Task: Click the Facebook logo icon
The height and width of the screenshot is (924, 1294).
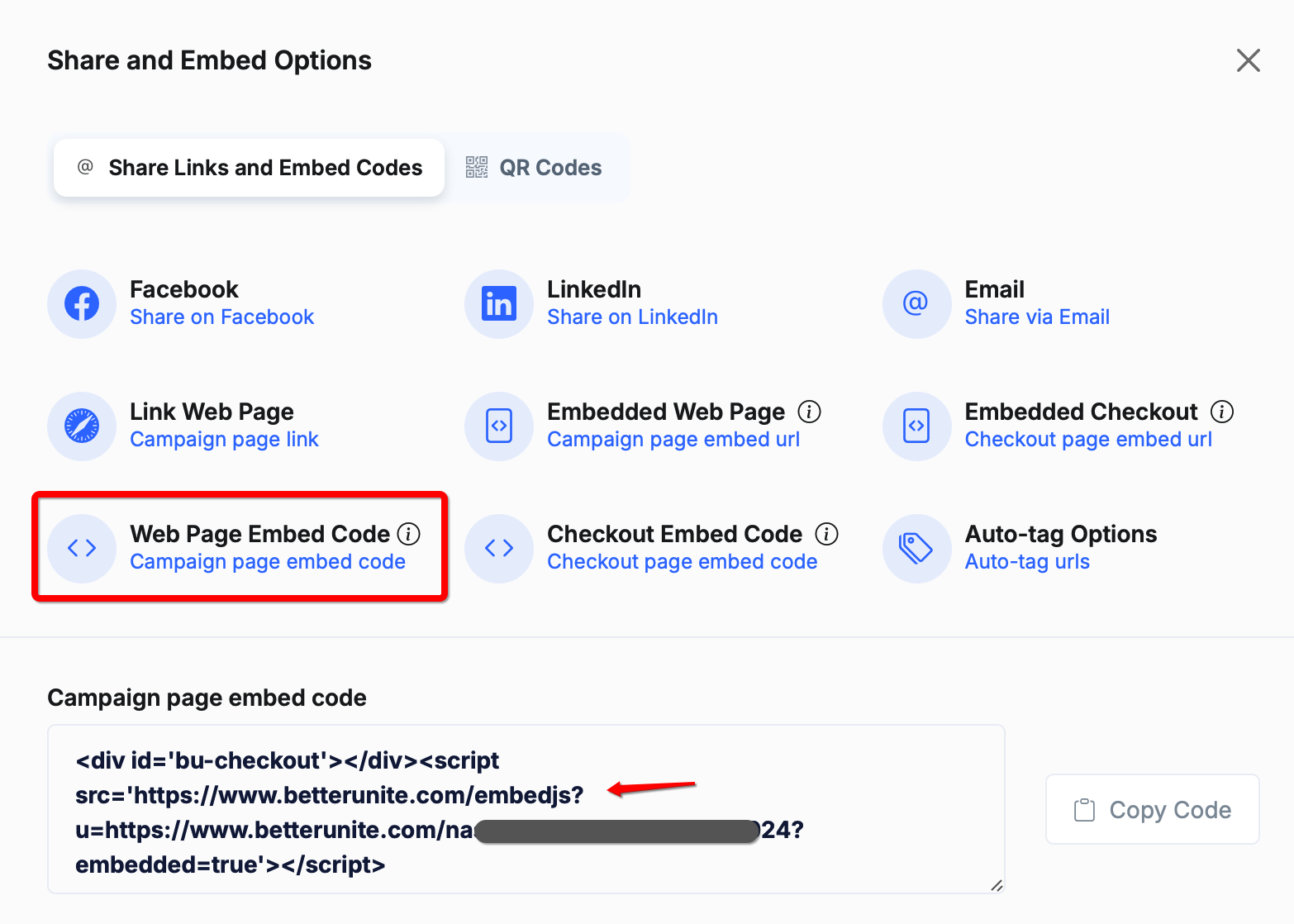Action: [x=82, y=303]
